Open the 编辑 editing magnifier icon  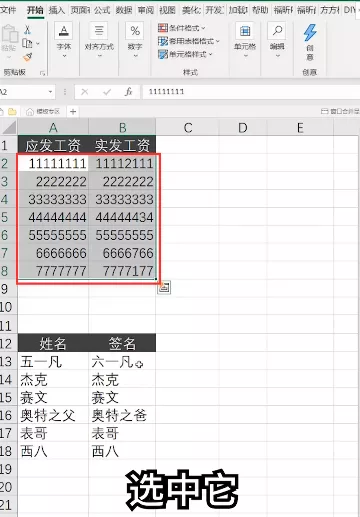point(277,31)
